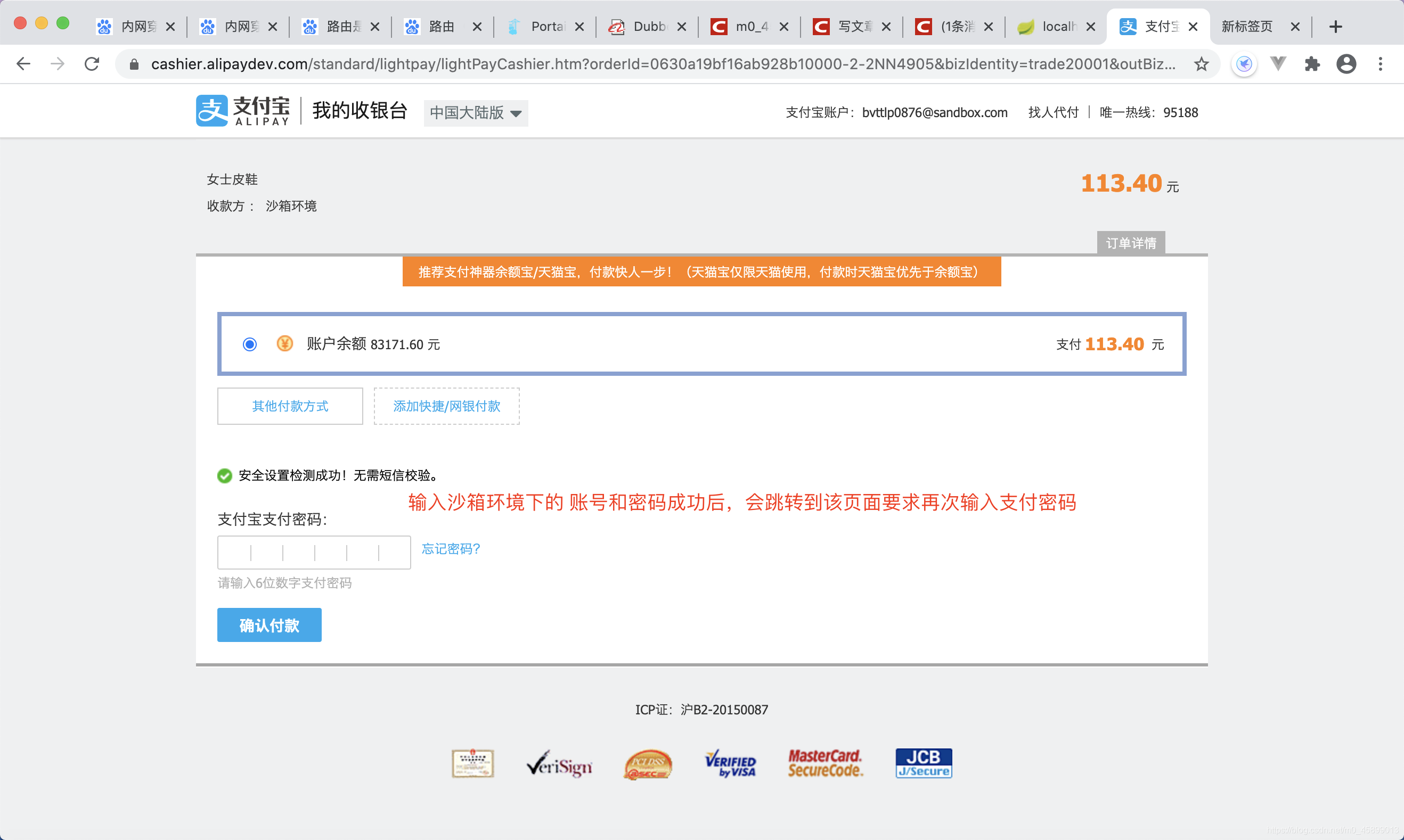Switch to the Dubbo tab
This screenshot has width=1404, height=840.
[647, 27]
